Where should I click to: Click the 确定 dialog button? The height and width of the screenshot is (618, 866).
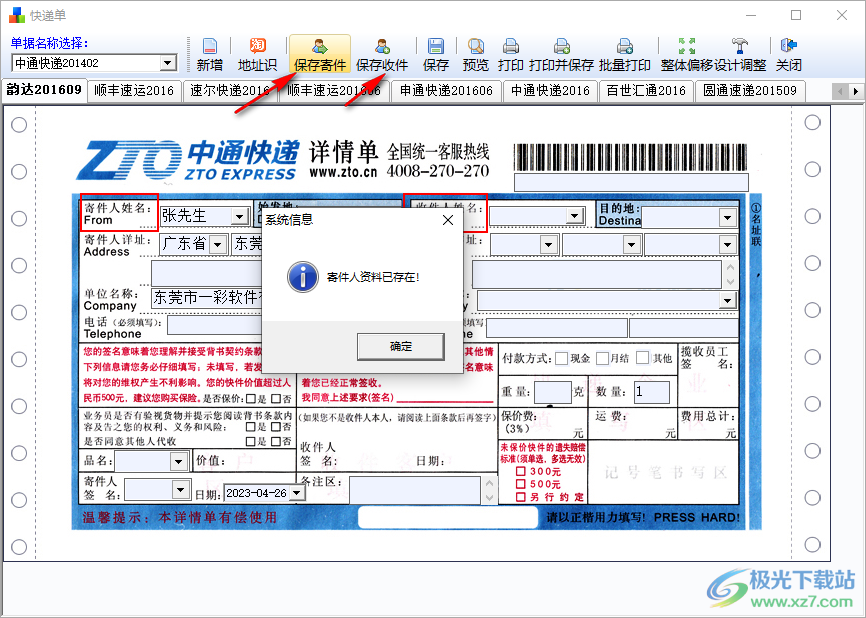tap(400, 346)
